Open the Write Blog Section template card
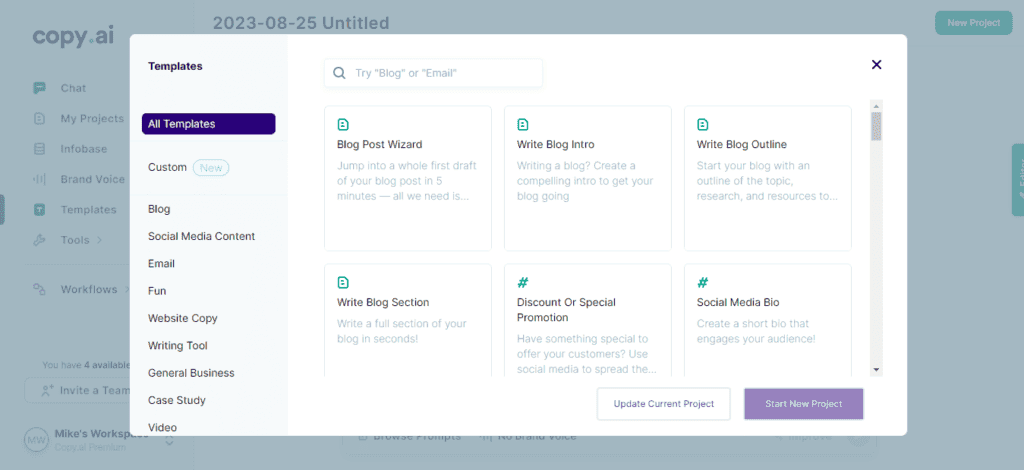This screenshot has height=470, width=1024. (408, 320)
